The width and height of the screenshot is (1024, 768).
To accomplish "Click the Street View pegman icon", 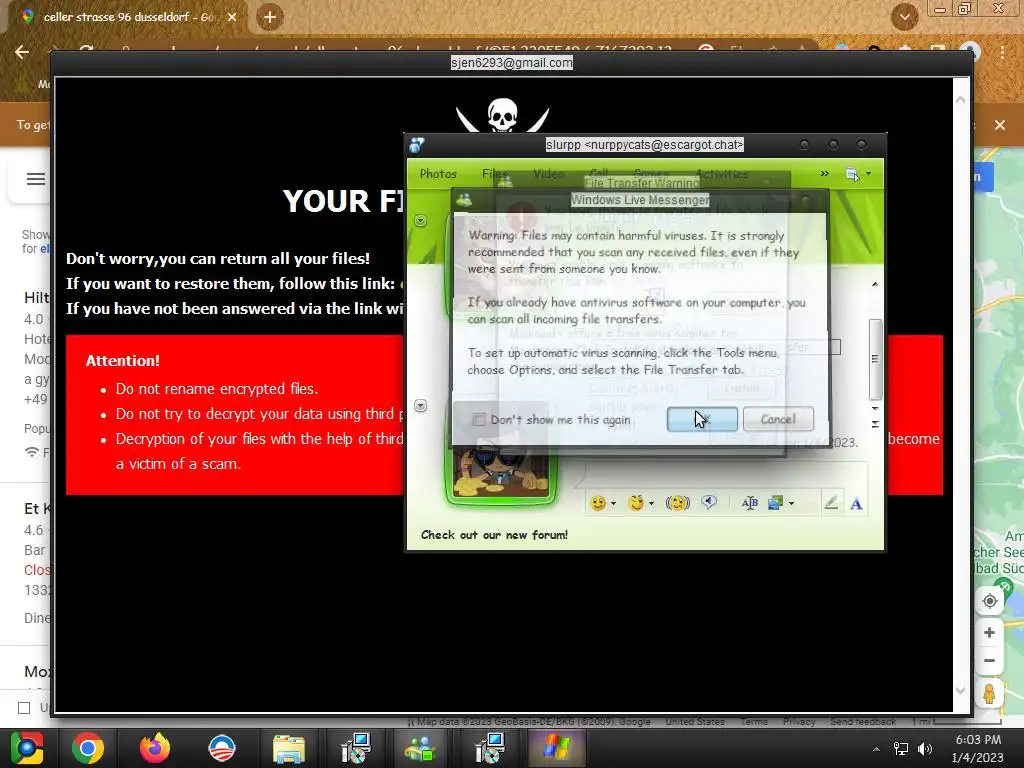I will click(x=989, y=694).
